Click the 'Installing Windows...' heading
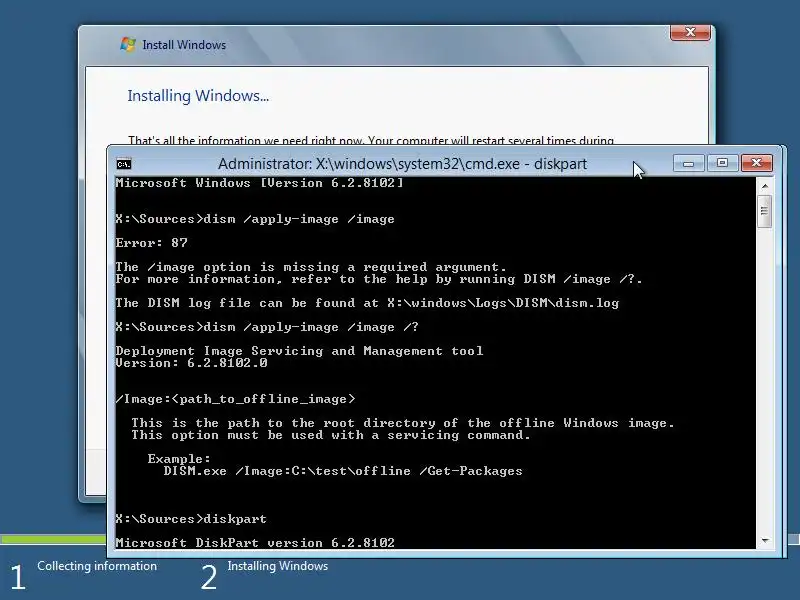800x600 pixels. 198,96
